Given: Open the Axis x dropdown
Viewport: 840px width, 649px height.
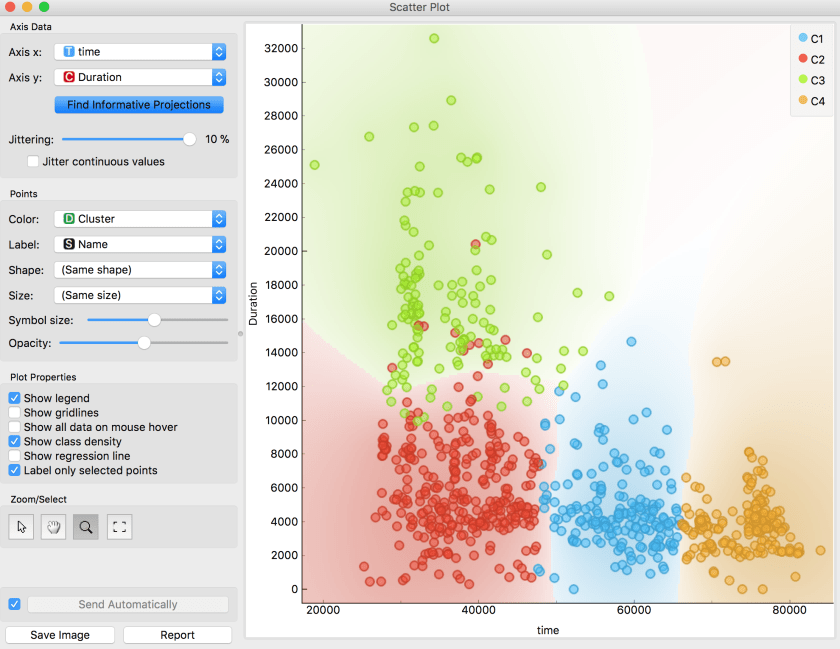Looking at the screenshot, I should (x=140, y=51).
